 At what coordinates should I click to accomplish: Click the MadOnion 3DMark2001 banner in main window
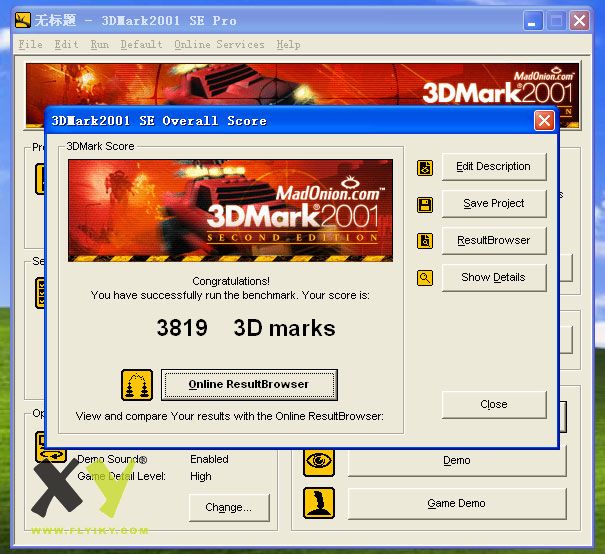tap(302, 85)
